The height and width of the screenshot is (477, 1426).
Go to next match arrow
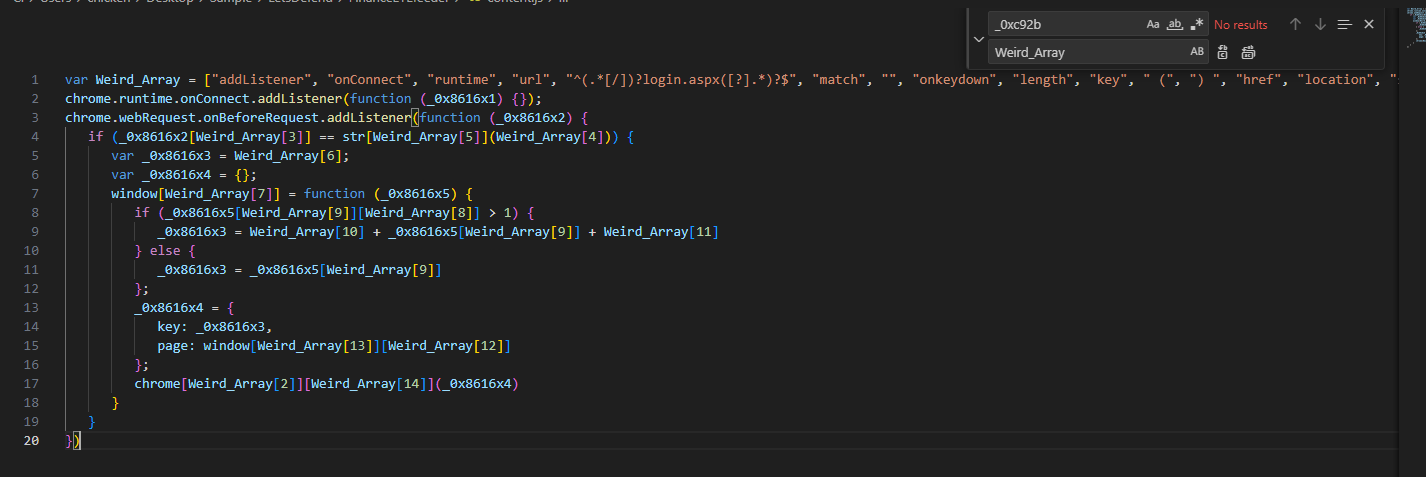[x=1320, y=25]
